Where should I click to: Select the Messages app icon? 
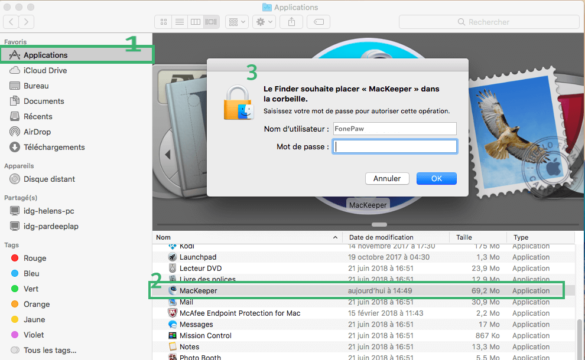[x=172, y=324]
